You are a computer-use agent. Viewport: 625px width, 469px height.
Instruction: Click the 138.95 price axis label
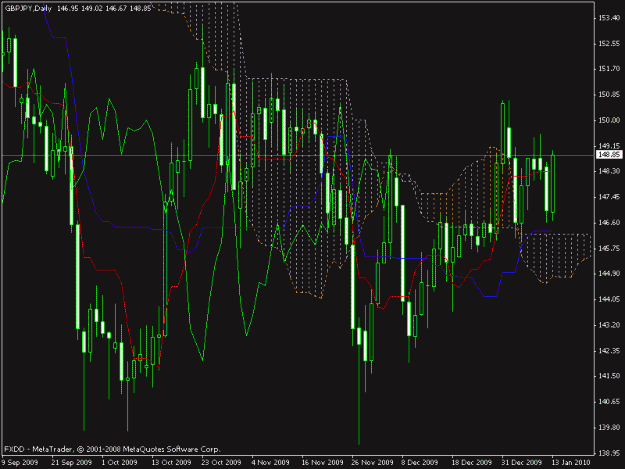pos(609,453)
